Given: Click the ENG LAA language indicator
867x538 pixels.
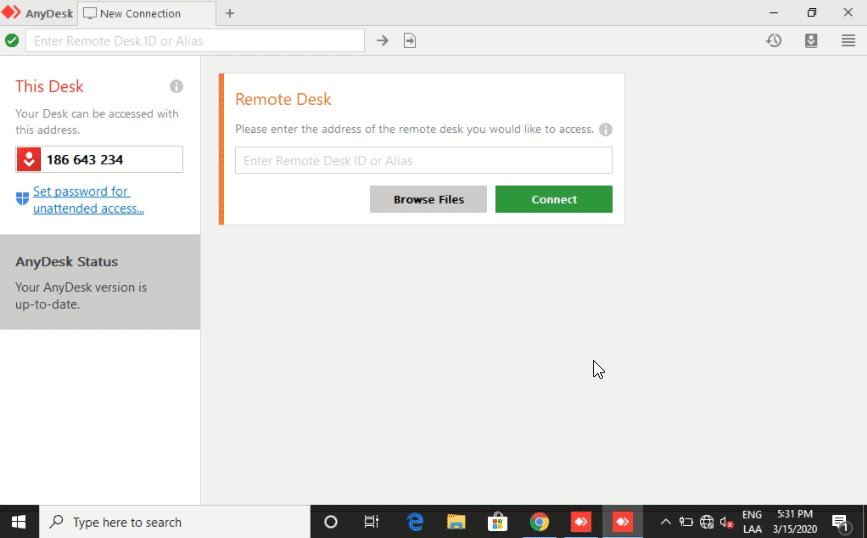Looking at the screenshot, I should 751,521.
